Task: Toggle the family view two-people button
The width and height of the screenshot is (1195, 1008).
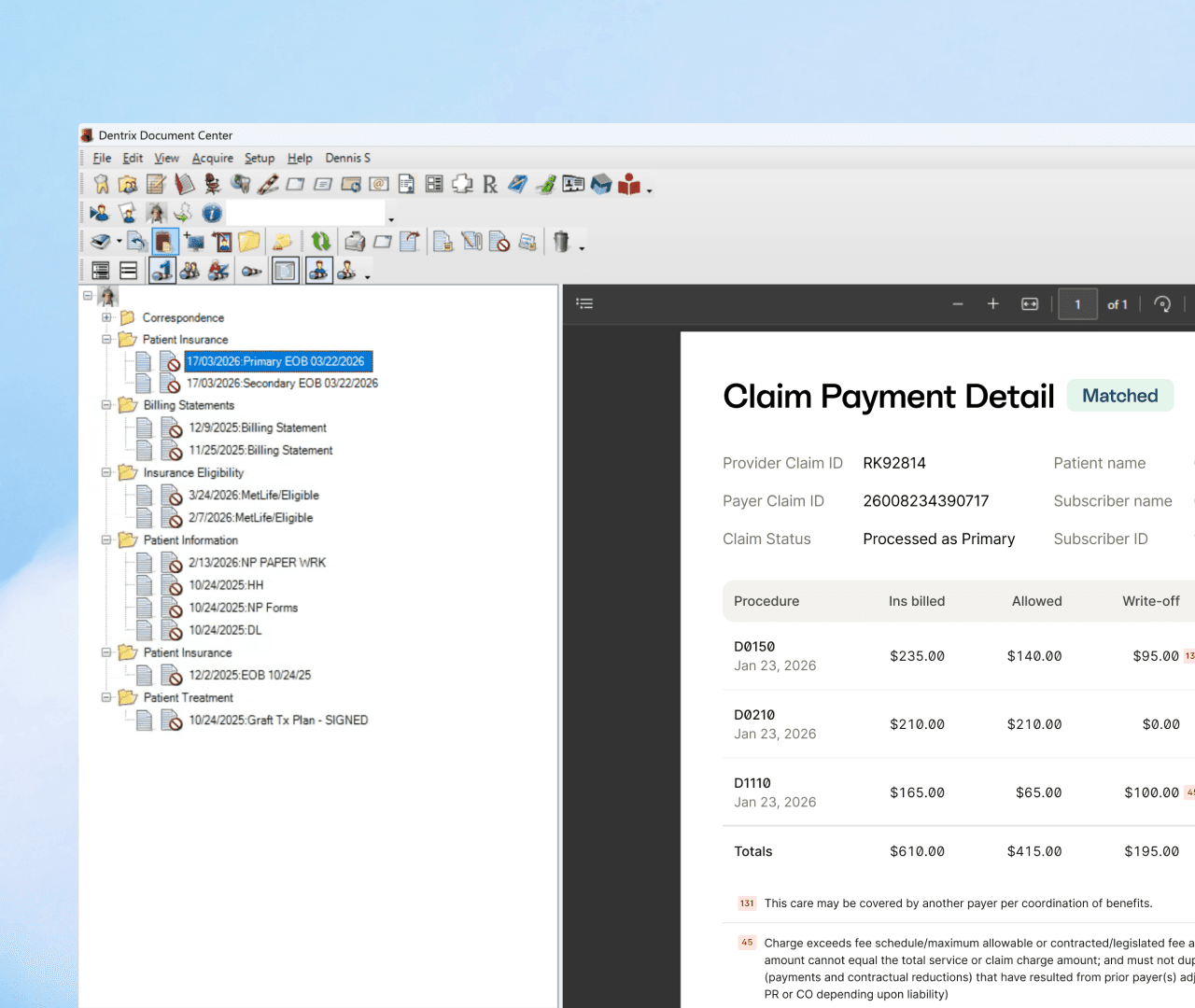Action: pos(190,271)
